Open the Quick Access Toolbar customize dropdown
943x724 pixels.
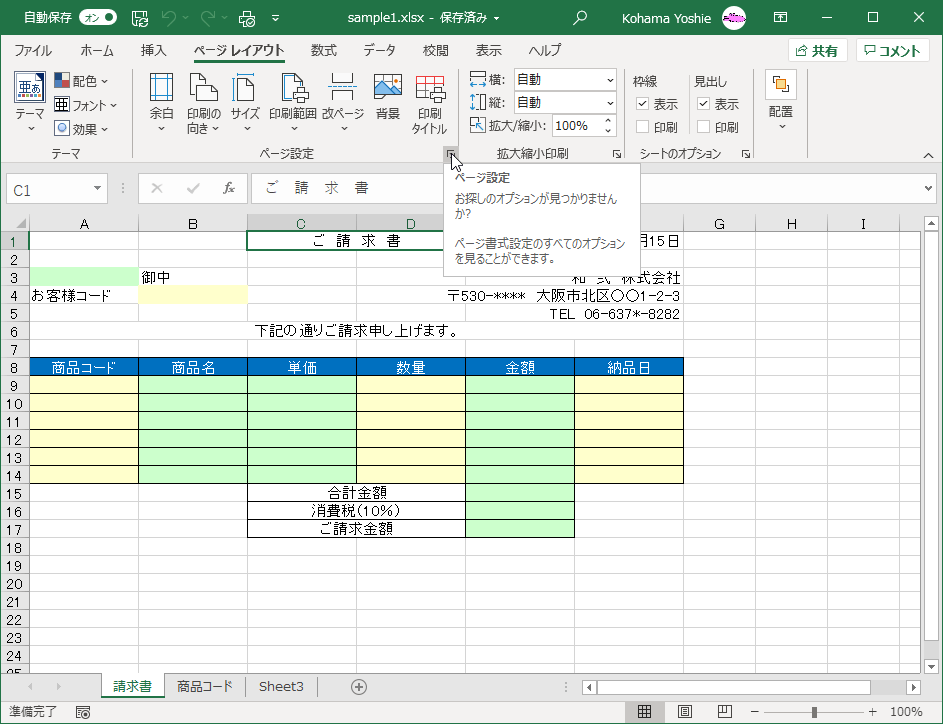[x=275, y=18]
